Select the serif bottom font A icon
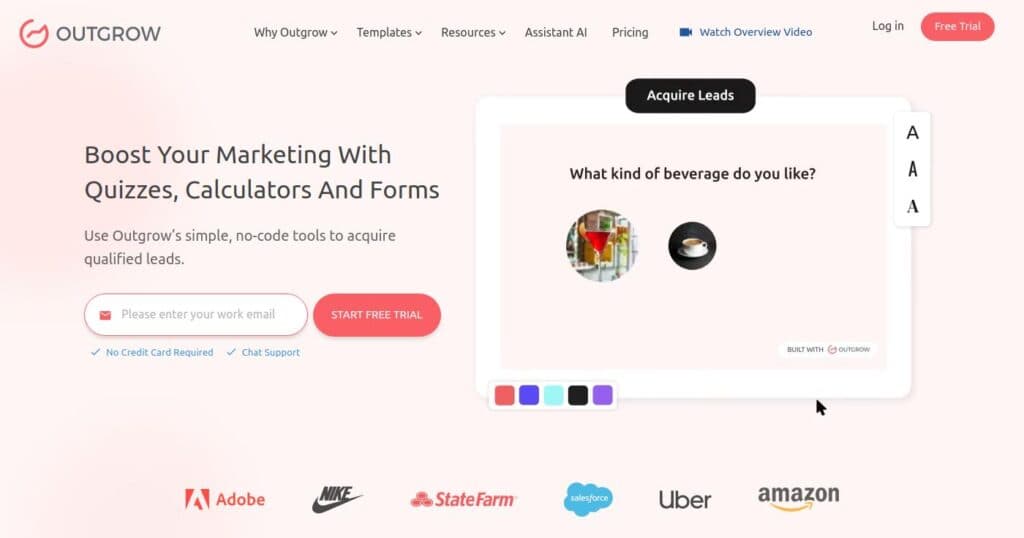Viewport: 1024px width, 538px height. click(x=912, y=206)
